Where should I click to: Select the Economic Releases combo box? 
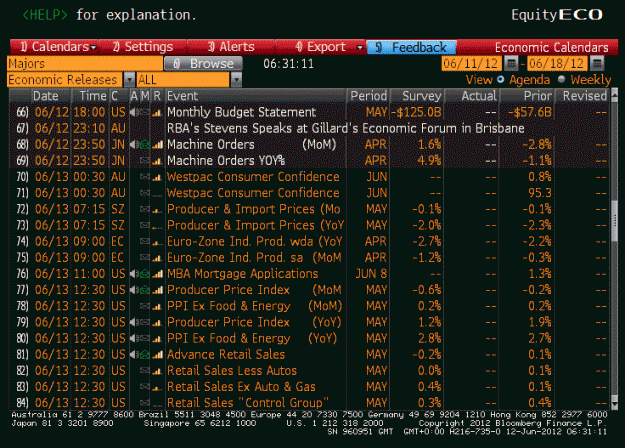(x=65, y=80)
